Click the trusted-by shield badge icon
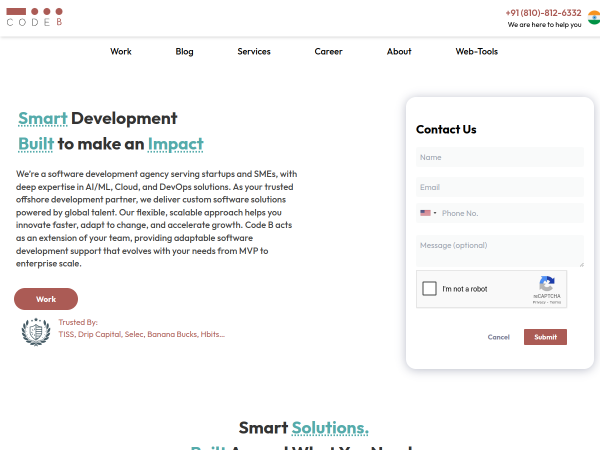The image size is (600, 450). click(36, 331)
